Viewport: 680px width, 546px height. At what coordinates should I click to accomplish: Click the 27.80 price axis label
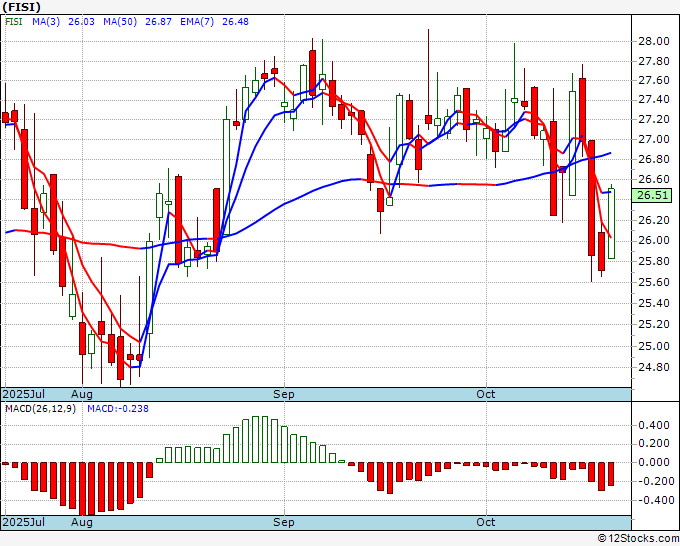pos(654,62)
